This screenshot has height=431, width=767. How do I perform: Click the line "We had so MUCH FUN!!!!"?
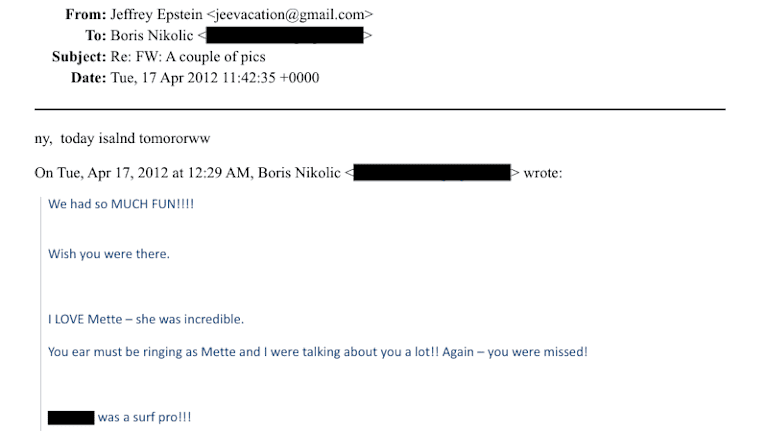pos(121,203)
